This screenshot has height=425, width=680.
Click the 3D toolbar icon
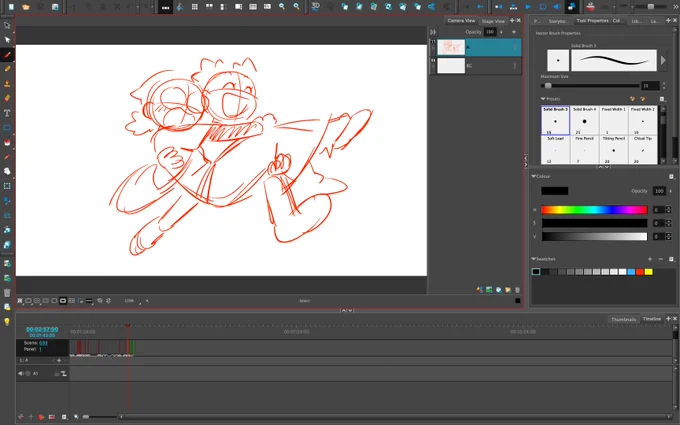pos(316,6)
